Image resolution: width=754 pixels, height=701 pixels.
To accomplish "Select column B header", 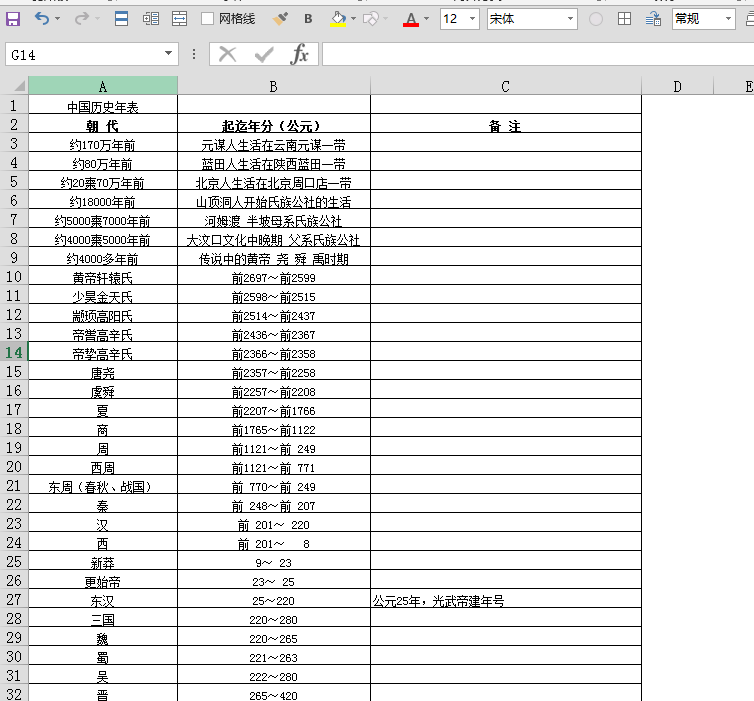I will point(274,86).
